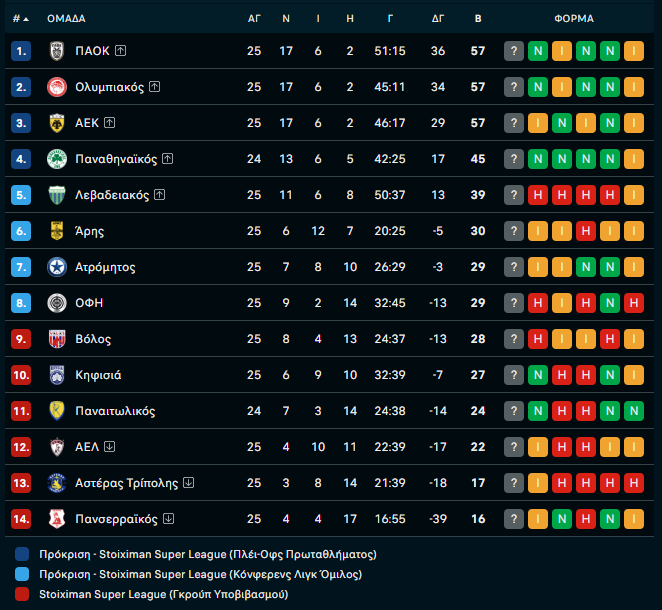Click the Olympiacos team crest icon
This screenshot has width=662, height=610.
point(56,87)
